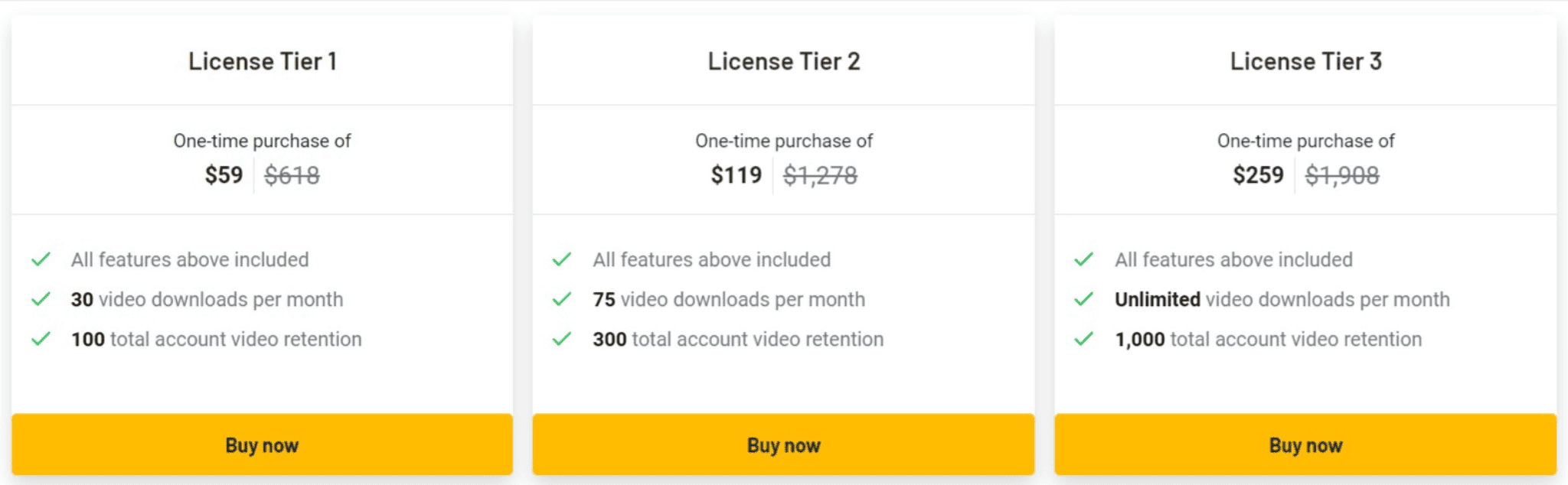Screen dimensions: 1568x485
Task: Click checkmark beside 300 total account video retention
Action: [562, 339]
